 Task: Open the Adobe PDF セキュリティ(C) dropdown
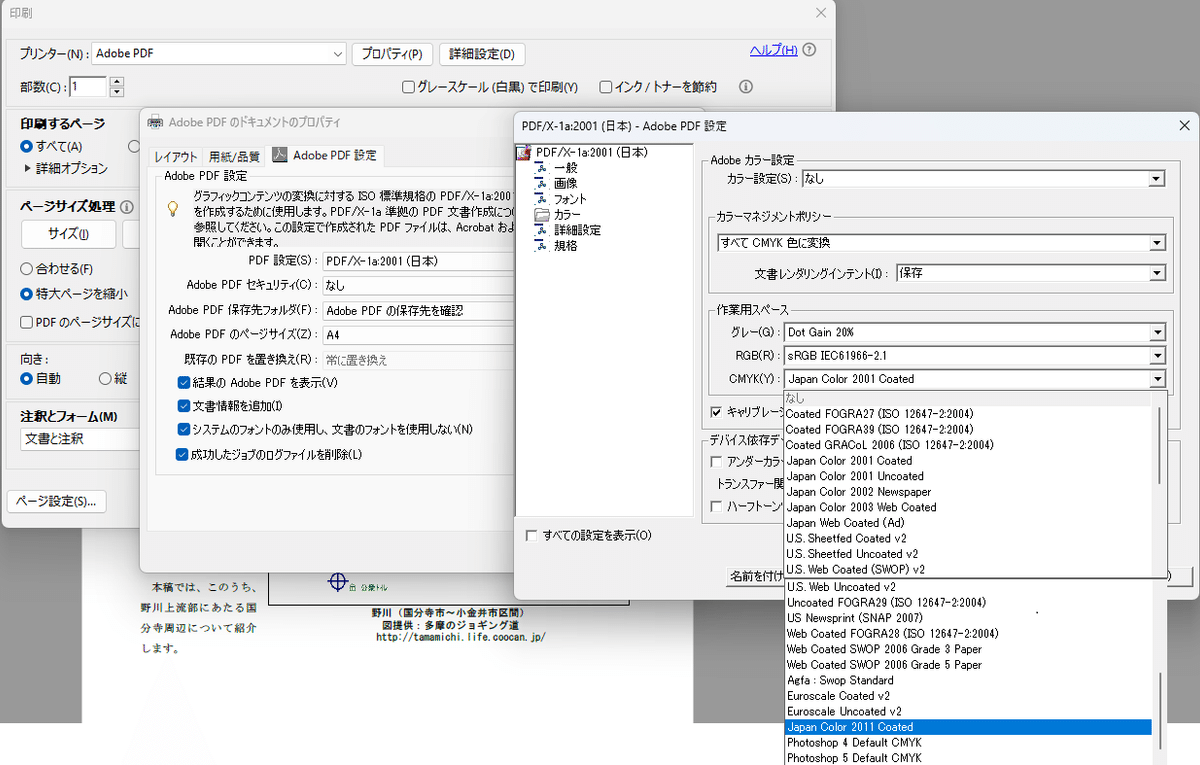coord(418,285)
